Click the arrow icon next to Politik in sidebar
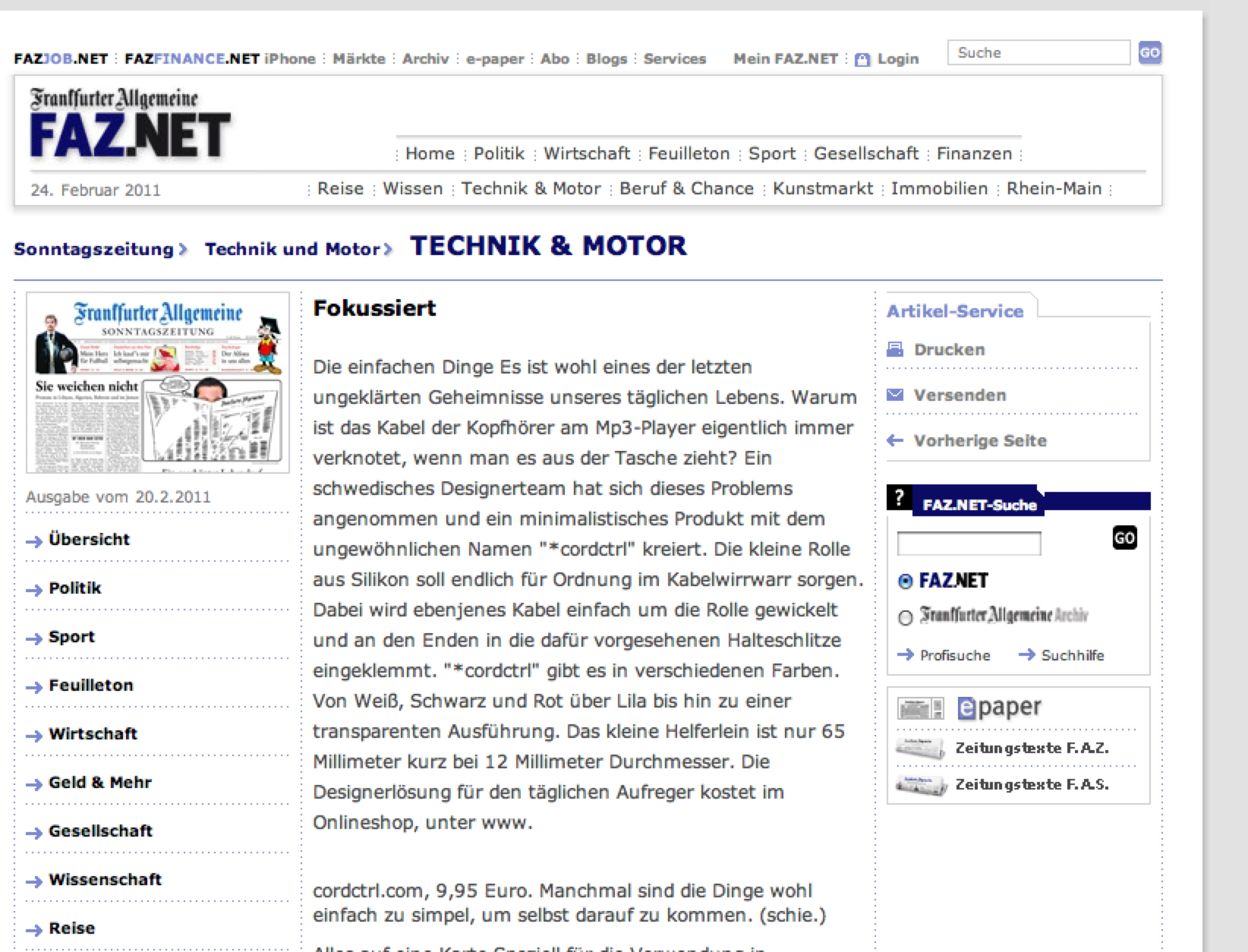The height and width of the screenshot is (952, 1248). (x=34, y=590)
